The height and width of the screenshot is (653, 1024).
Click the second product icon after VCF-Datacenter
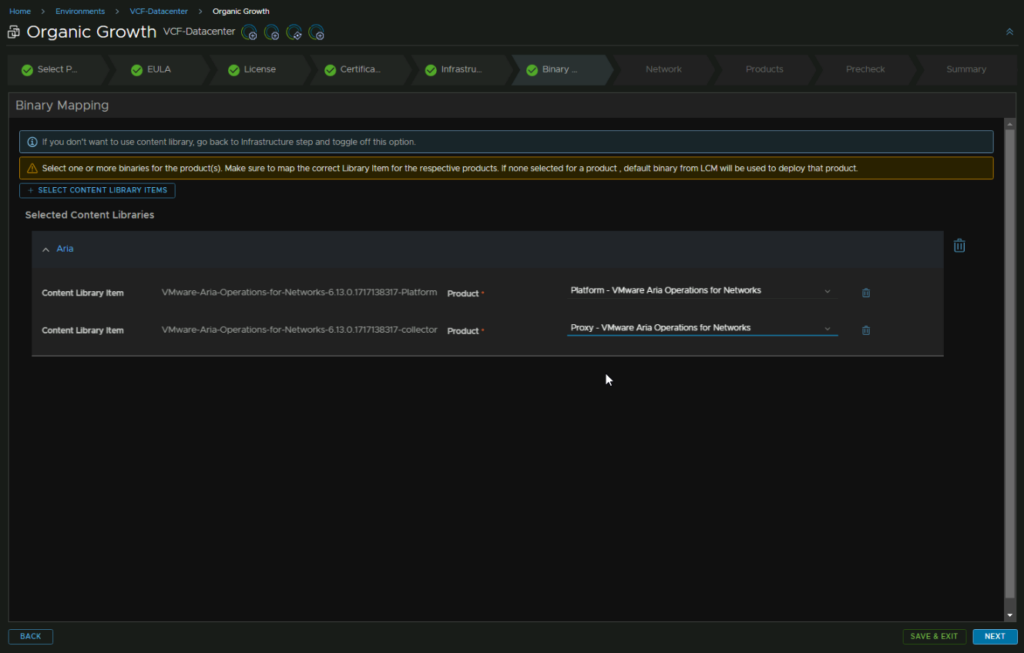tap(272, 33)
